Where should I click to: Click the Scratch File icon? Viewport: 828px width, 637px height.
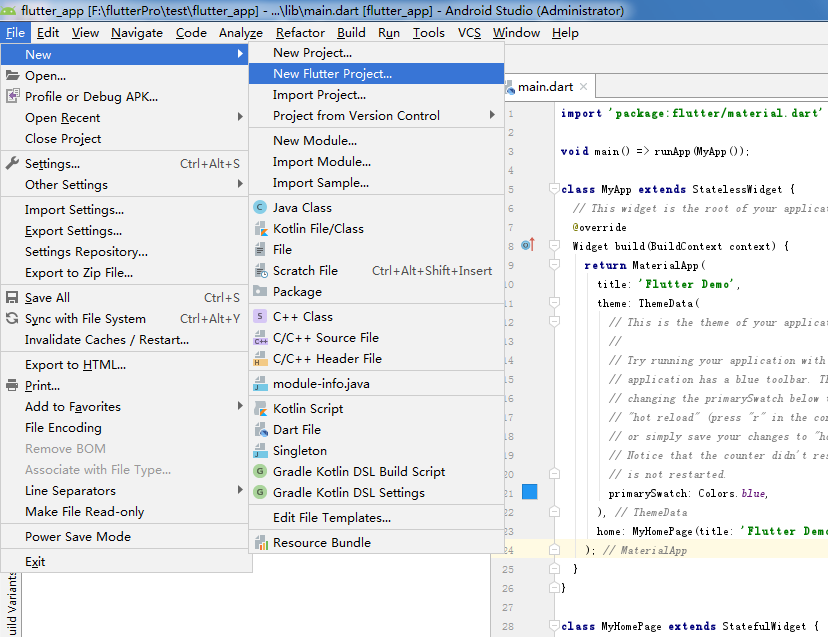click(261, 270)
